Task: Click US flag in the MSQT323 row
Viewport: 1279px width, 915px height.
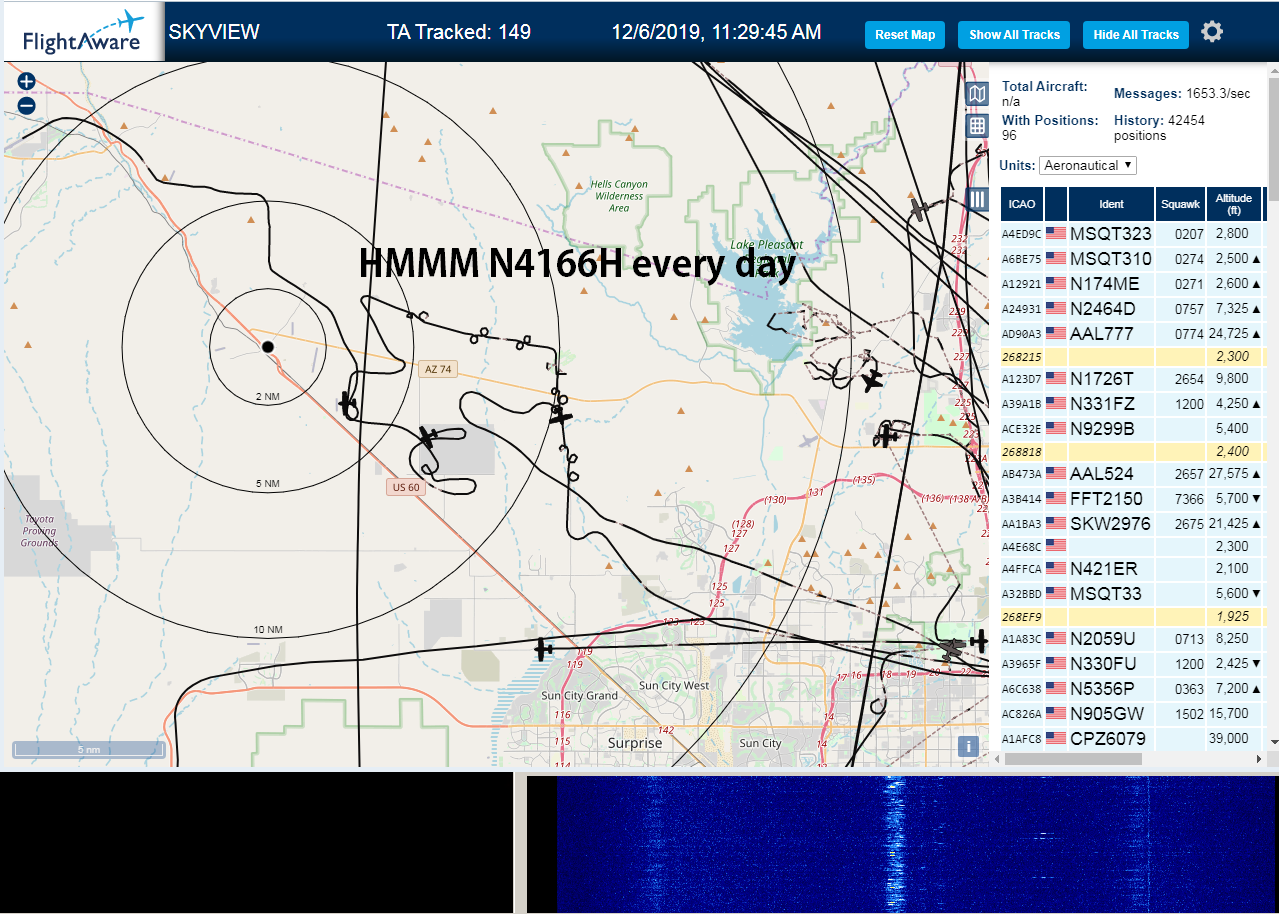Action: pyautogui.click(x=1056, y=234)
